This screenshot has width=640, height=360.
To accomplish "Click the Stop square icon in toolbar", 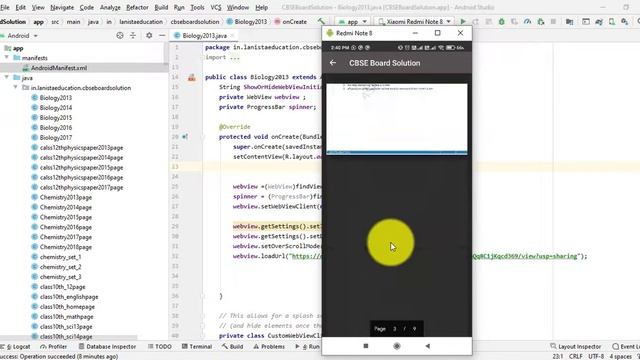I will pos(553,22).
